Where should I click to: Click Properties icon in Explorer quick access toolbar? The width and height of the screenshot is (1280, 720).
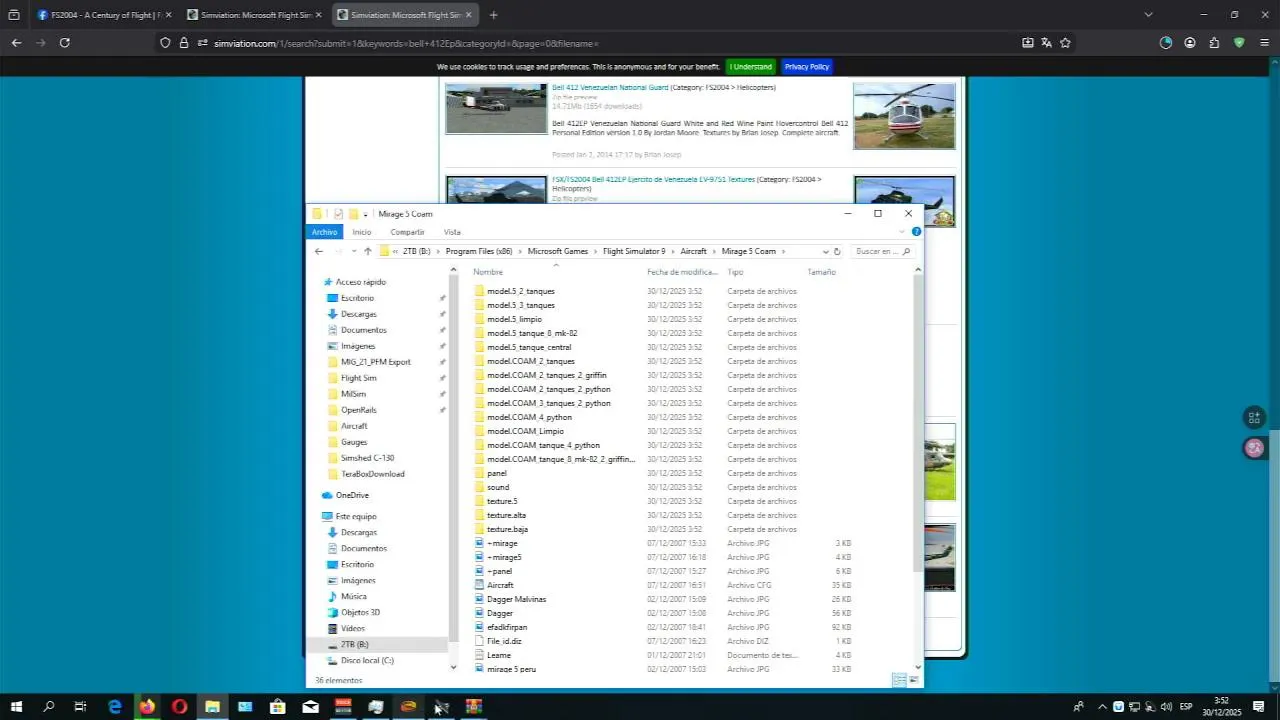coord(339,214)
